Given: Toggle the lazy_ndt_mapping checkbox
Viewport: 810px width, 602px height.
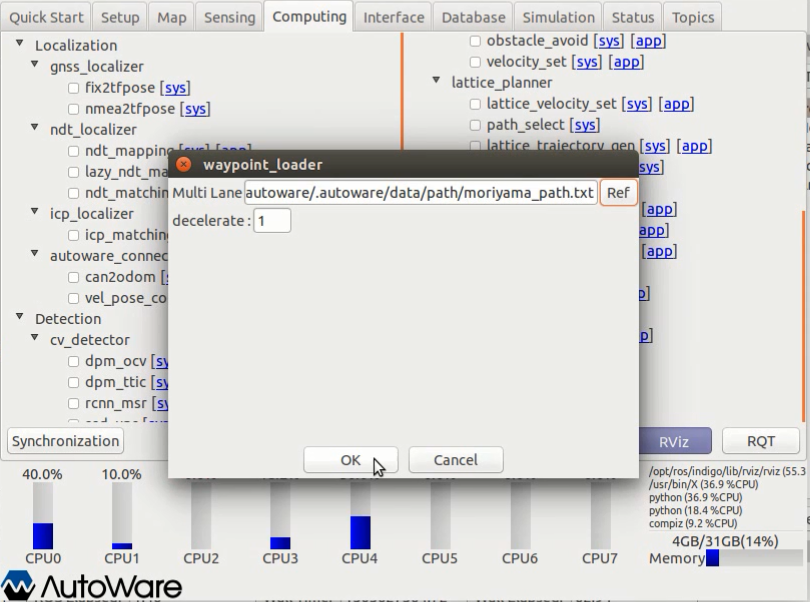Looking at the screenshot, I should tap(73, 172).
